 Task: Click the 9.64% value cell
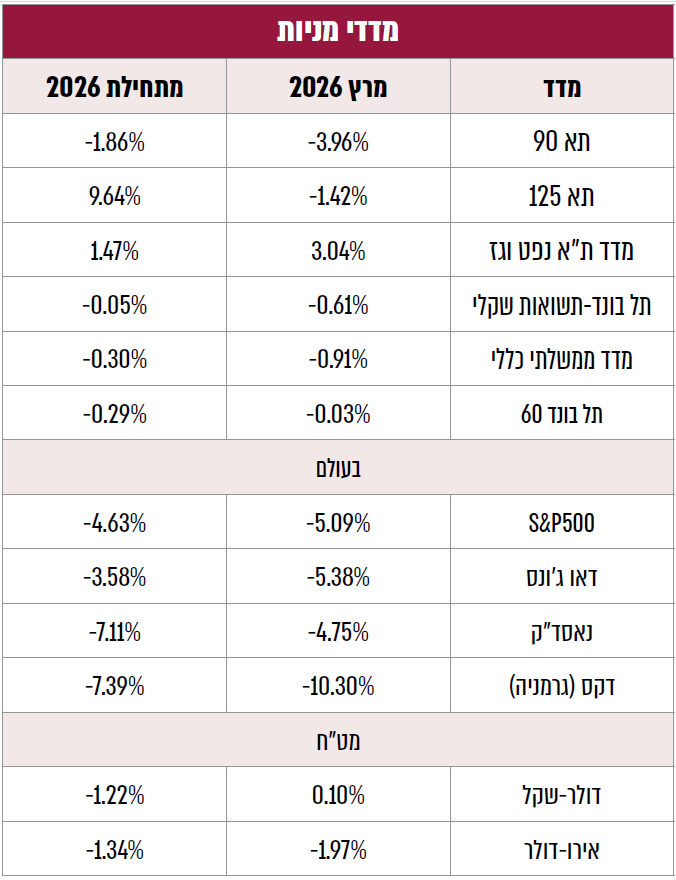(115, 197)
